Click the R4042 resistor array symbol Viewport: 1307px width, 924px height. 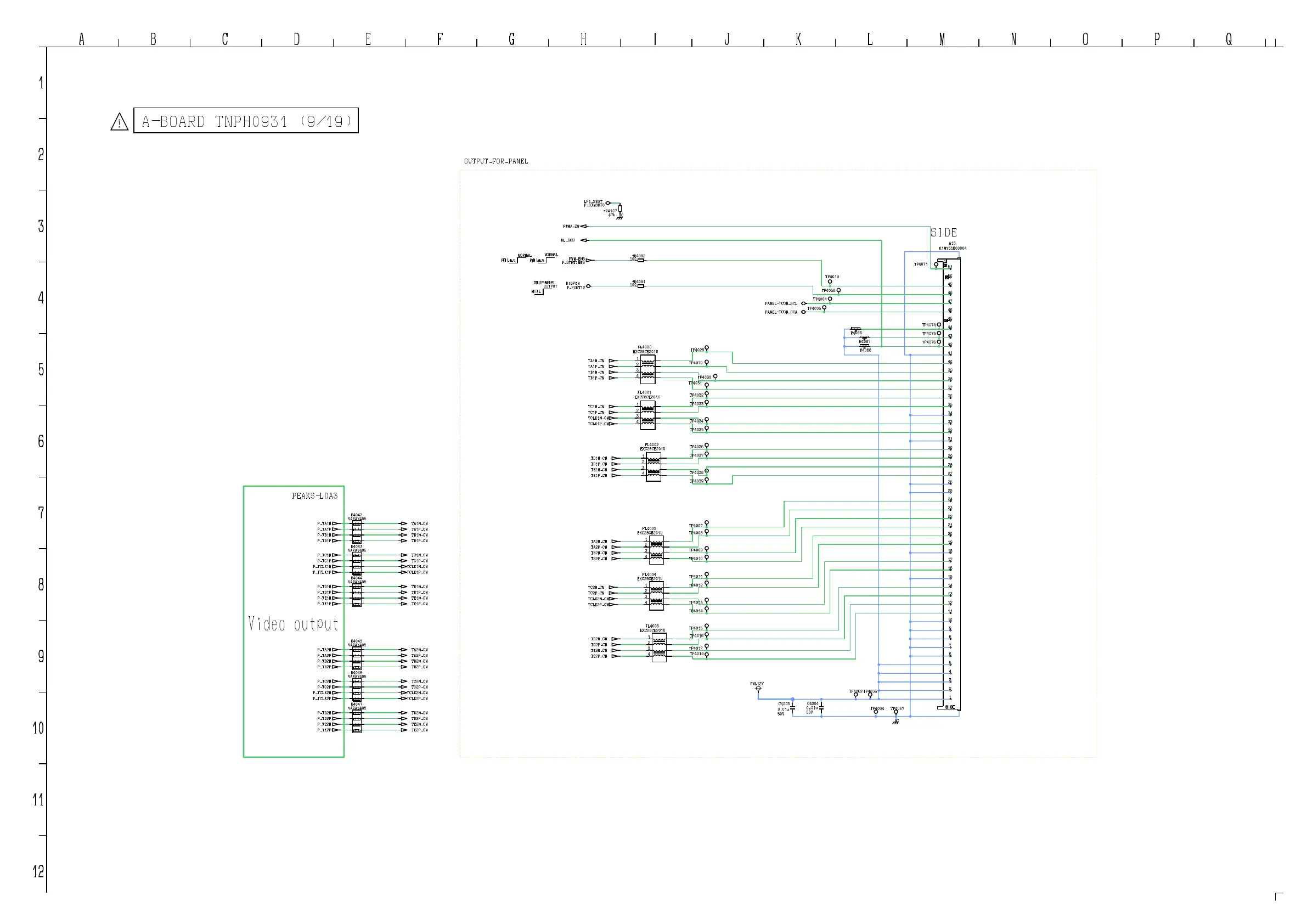click(357, 532)
